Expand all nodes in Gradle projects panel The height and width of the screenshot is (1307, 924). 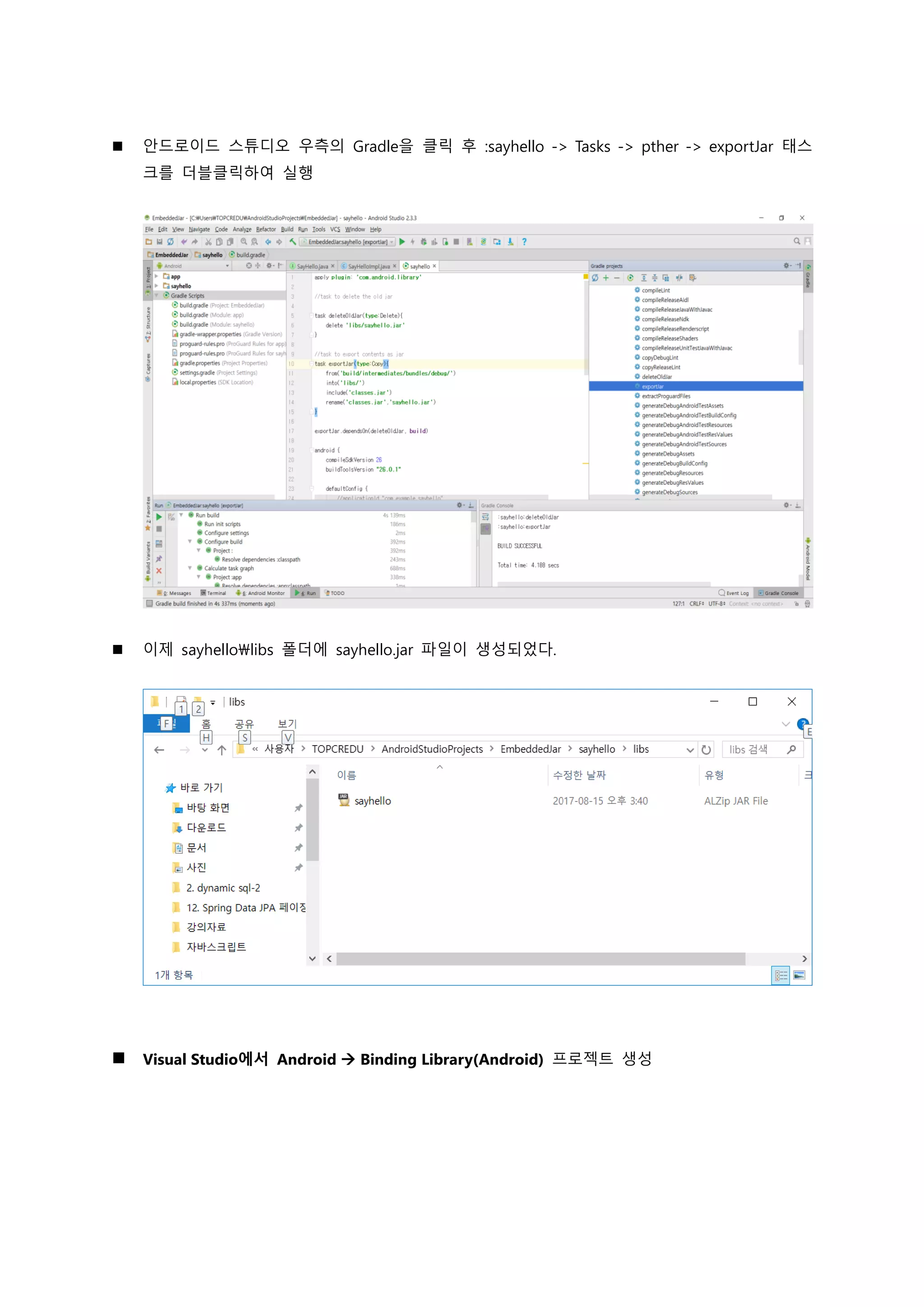(644, 278)
